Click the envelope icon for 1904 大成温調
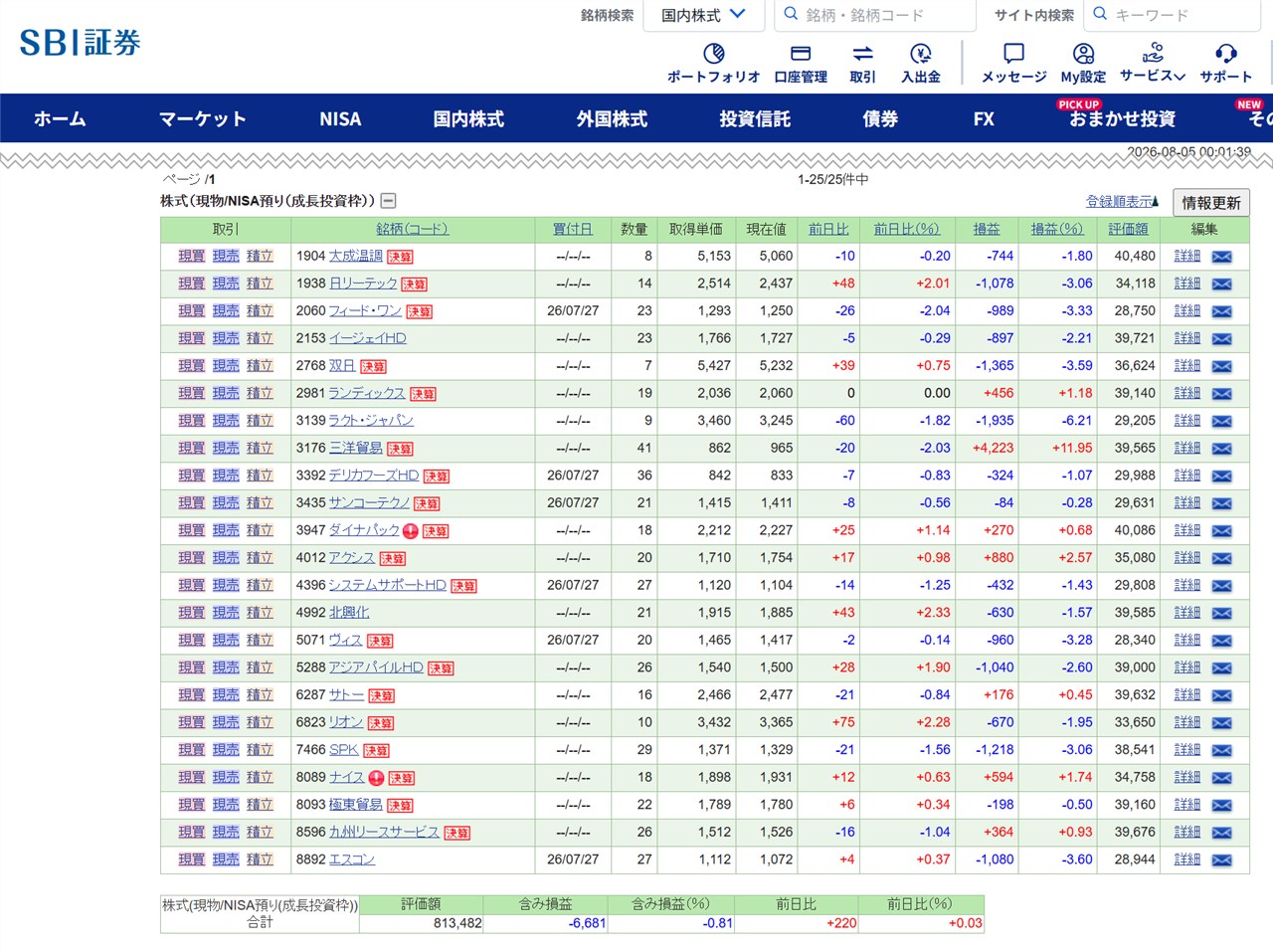The height and width of the screenshot is (952, 1273). 1222,257
